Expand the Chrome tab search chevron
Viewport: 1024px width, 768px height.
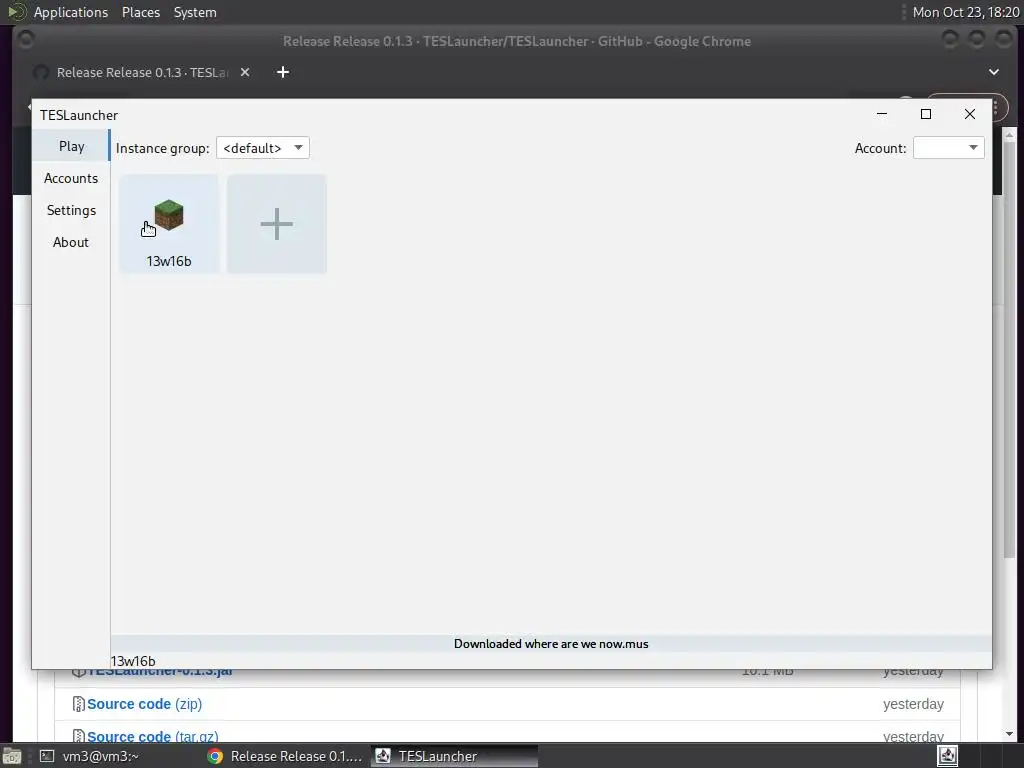[x=993, y=72]
